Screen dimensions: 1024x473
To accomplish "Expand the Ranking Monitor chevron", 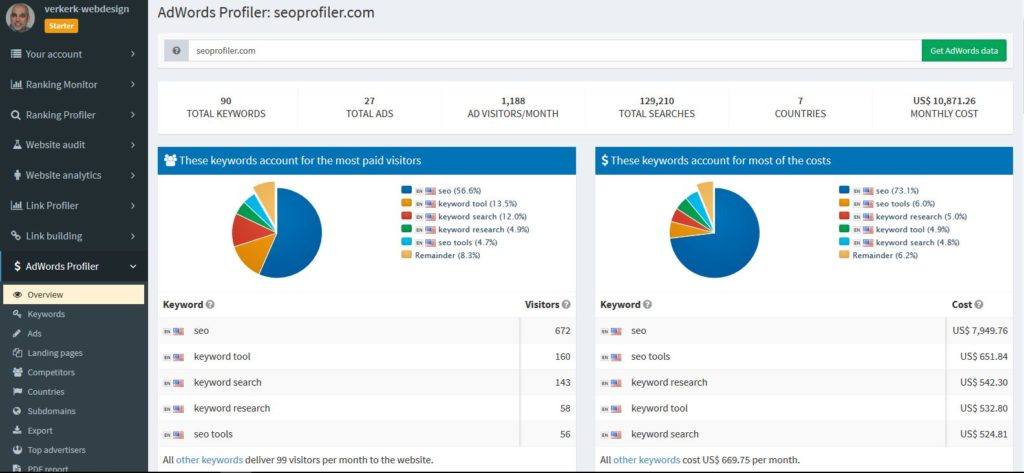I will pos(133,84).
